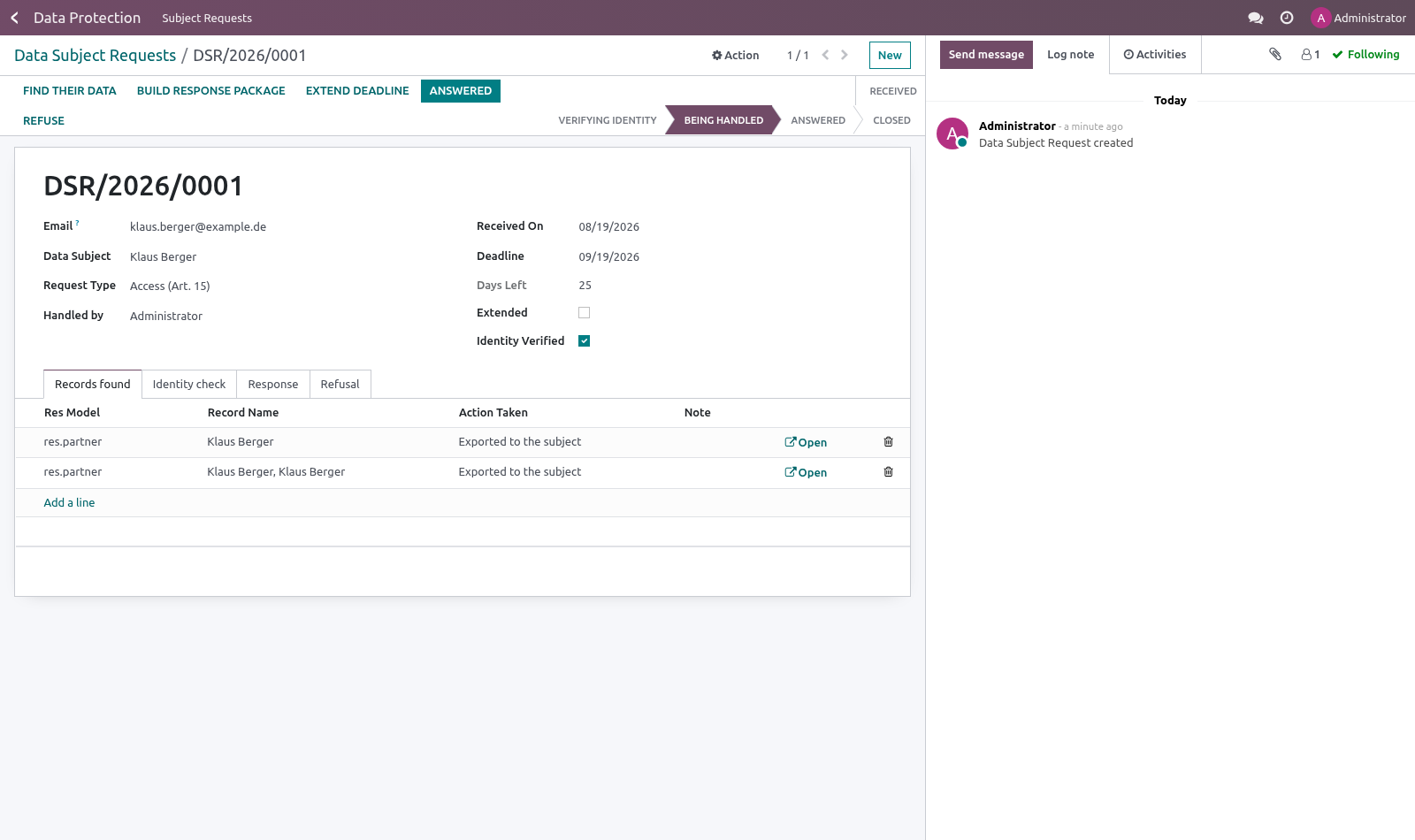Open the activities clock icon in top bar

point(1287,18)
